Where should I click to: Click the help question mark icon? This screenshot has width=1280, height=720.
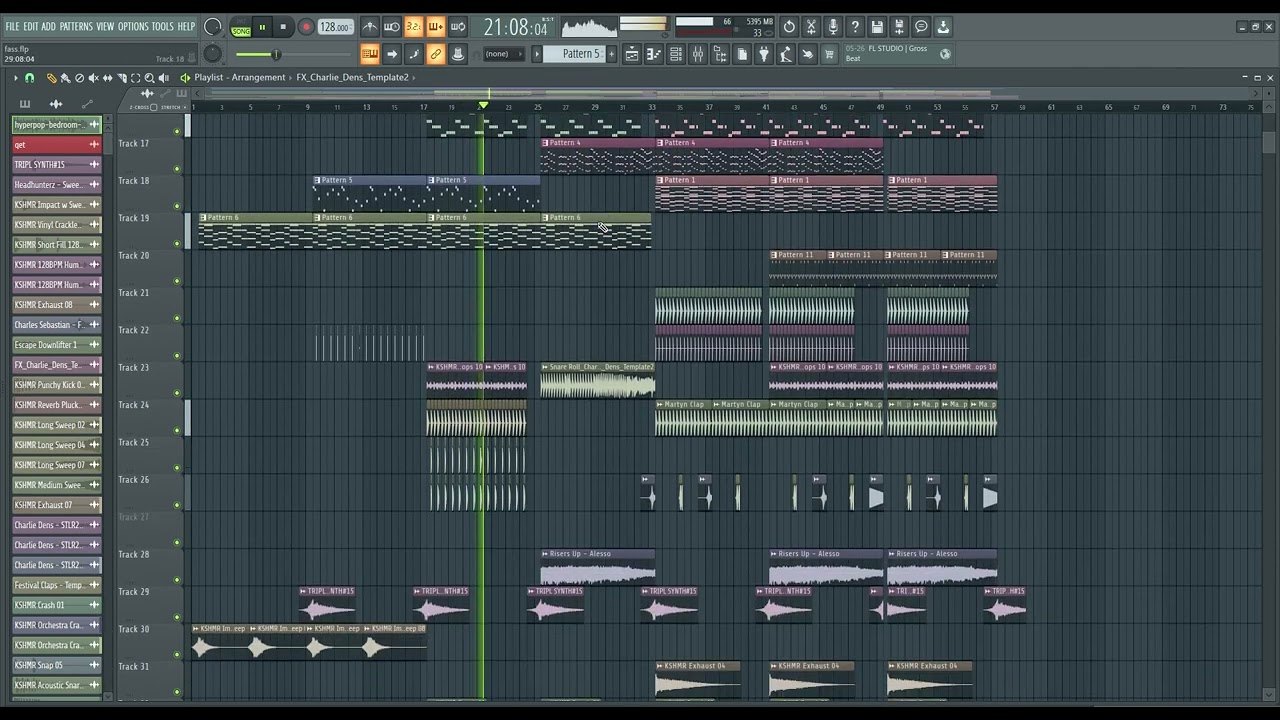click(x=855, y=27)
